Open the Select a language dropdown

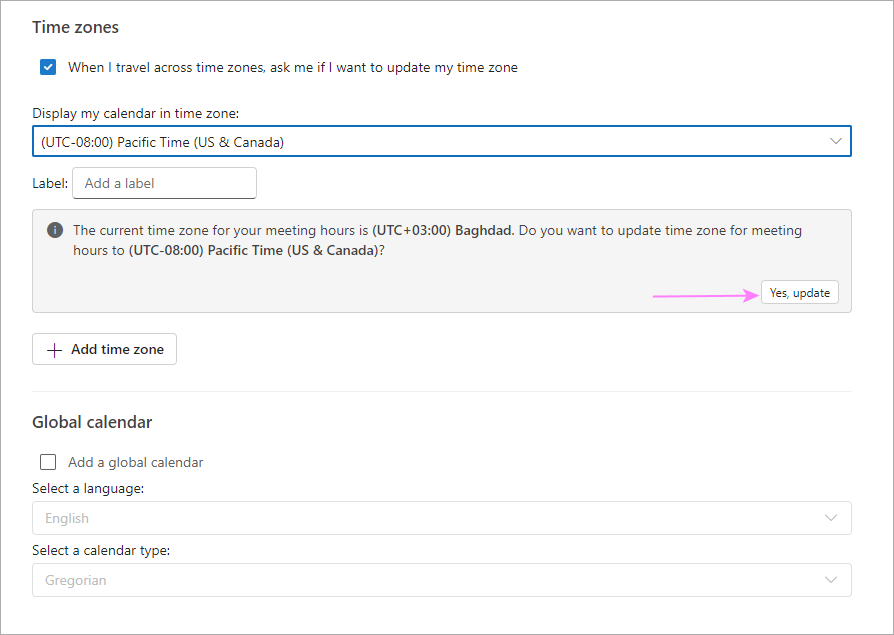(442, 518)
